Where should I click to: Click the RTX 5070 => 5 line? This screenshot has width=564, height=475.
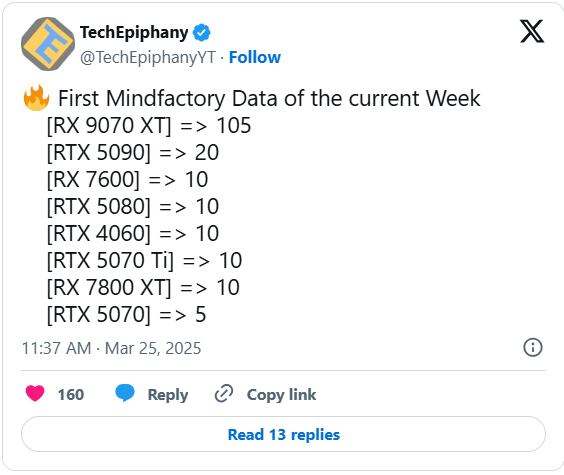point(126,315)
